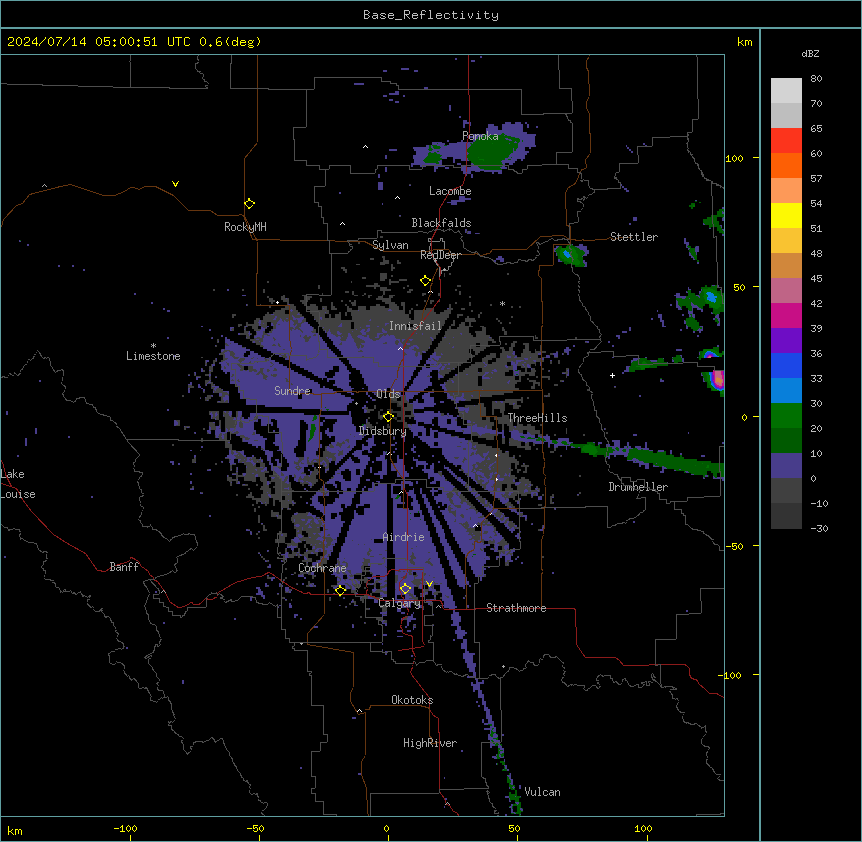Click the -30 value on the dBZ scale

(819, 529)
